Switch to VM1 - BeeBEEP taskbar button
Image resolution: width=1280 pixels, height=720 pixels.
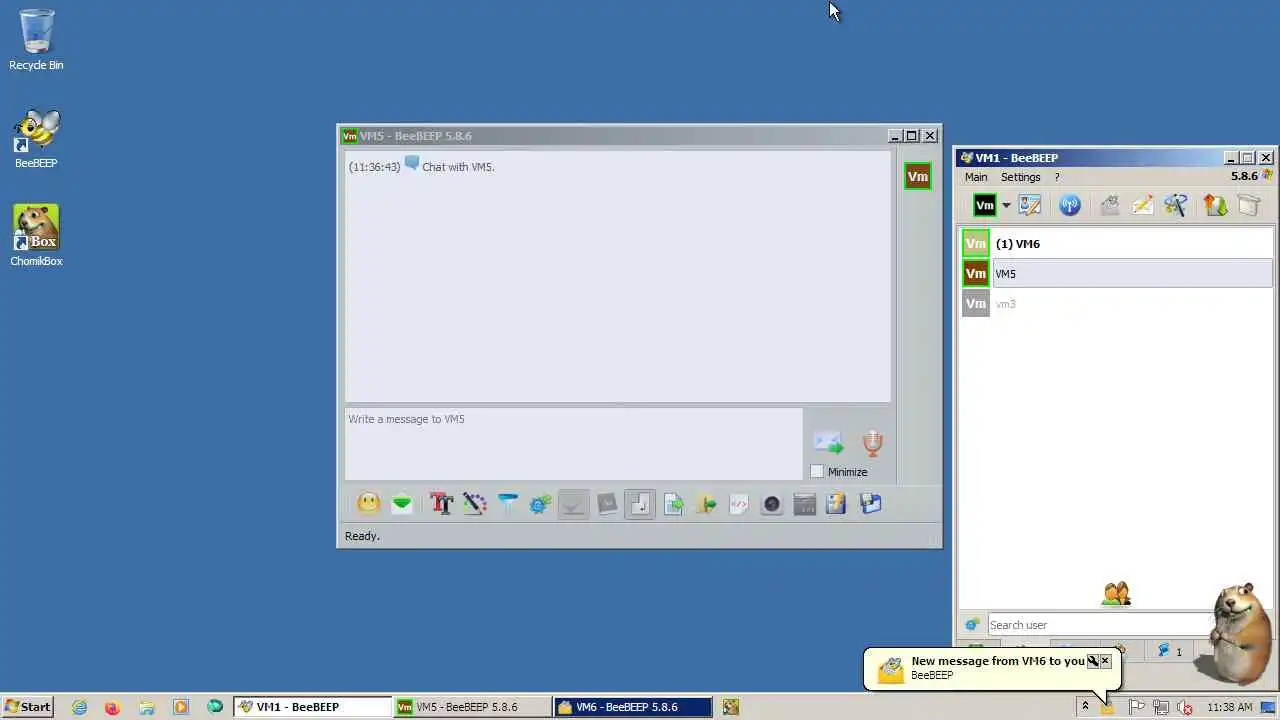pos(313,707)
